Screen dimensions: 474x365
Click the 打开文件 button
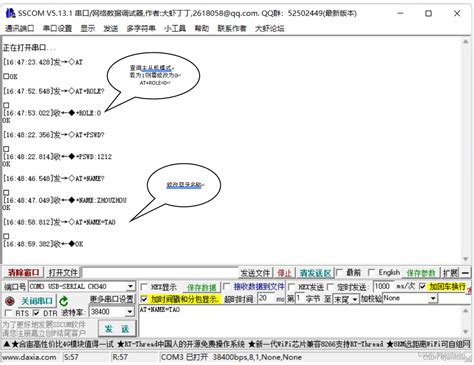63,273
